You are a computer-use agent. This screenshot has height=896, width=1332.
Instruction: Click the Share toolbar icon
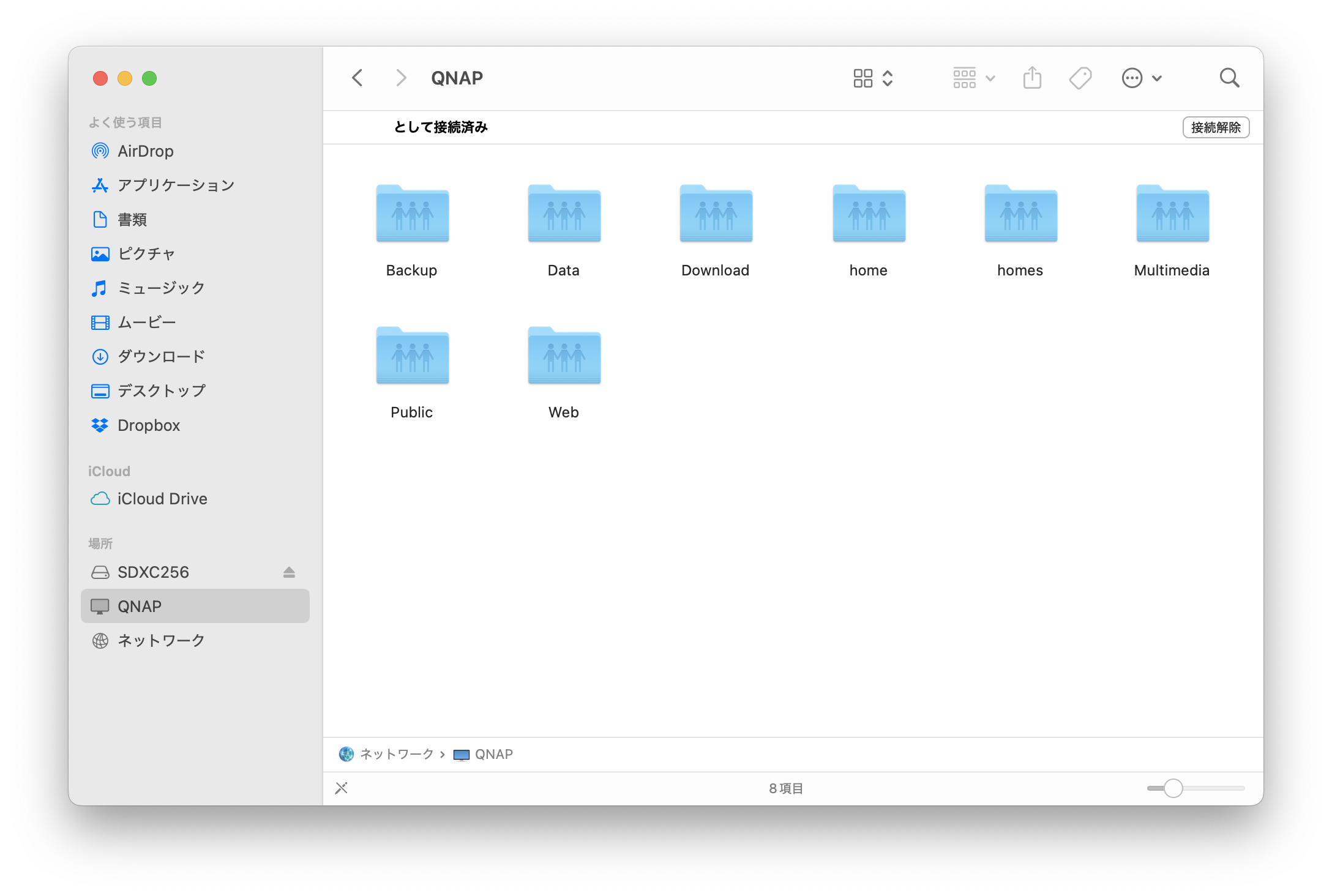pos(1032,78)
